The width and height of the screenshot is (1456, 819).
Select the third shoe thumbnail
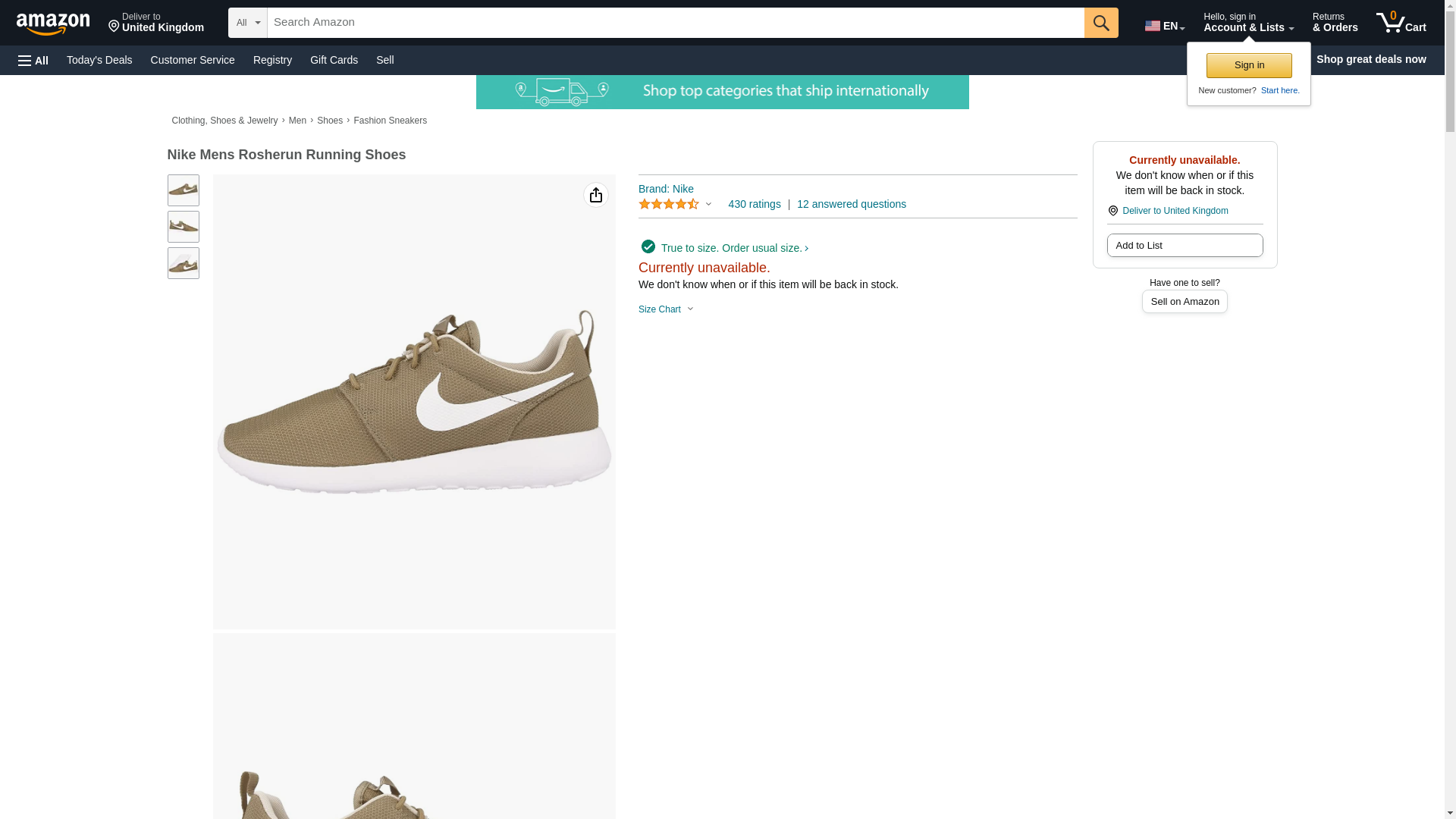click(x=184, y=263)
